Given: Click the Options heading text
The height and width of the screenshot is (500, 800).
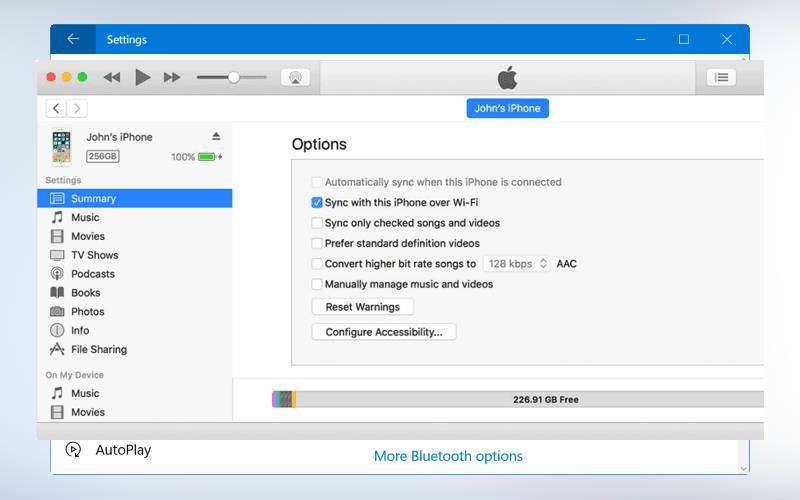Looking at the screenshot, I should [319, 144].
